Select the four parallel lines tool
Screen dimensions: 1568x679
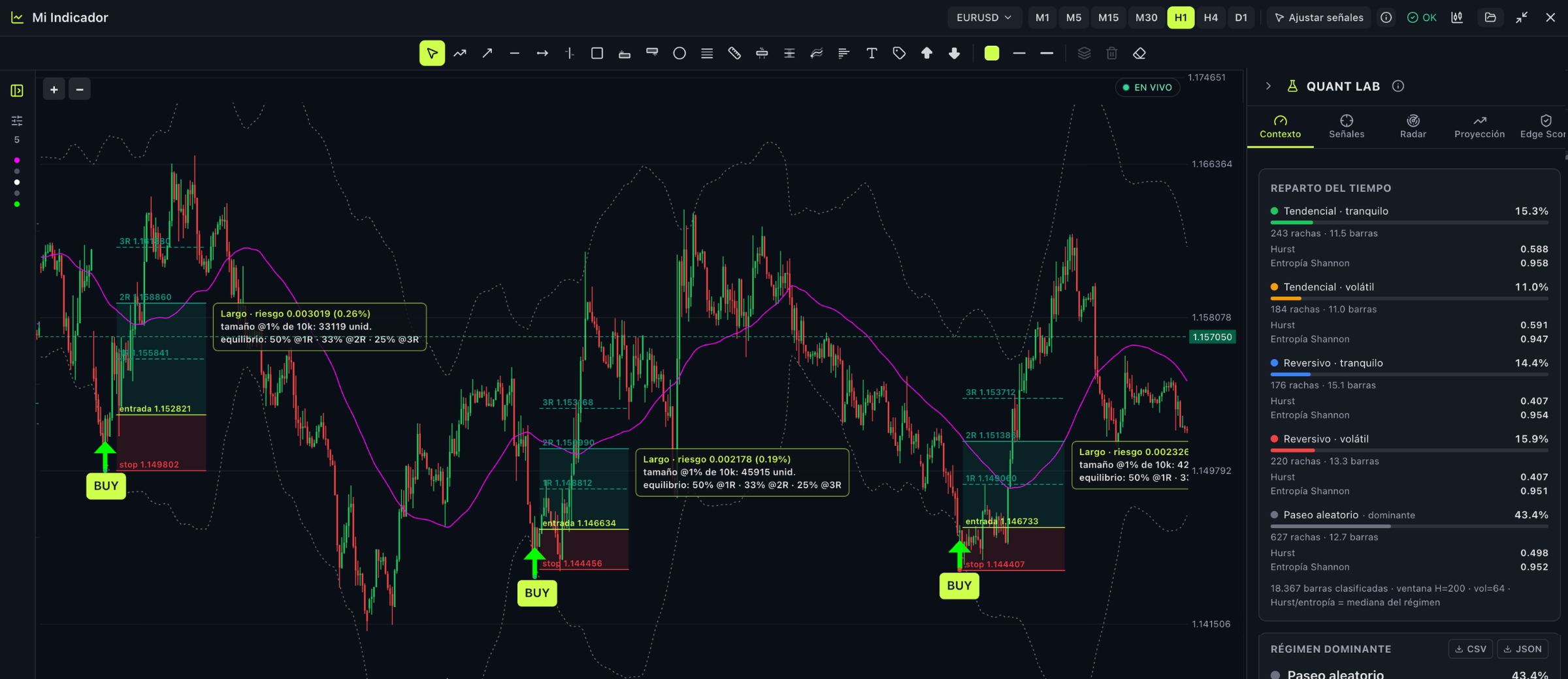pyautogui.click(x=707, y=54)
